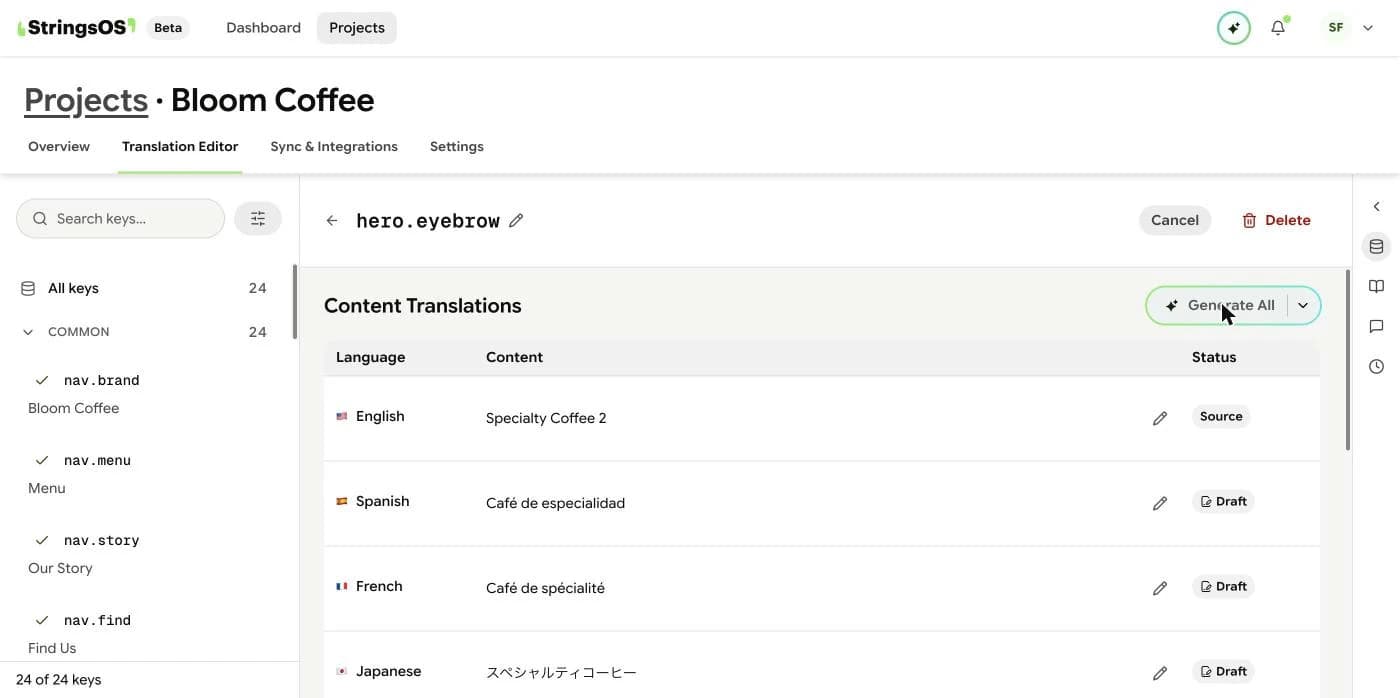Focus the Search keys input field
This screenshot has height=698, width=1400.
coord(120,219)
